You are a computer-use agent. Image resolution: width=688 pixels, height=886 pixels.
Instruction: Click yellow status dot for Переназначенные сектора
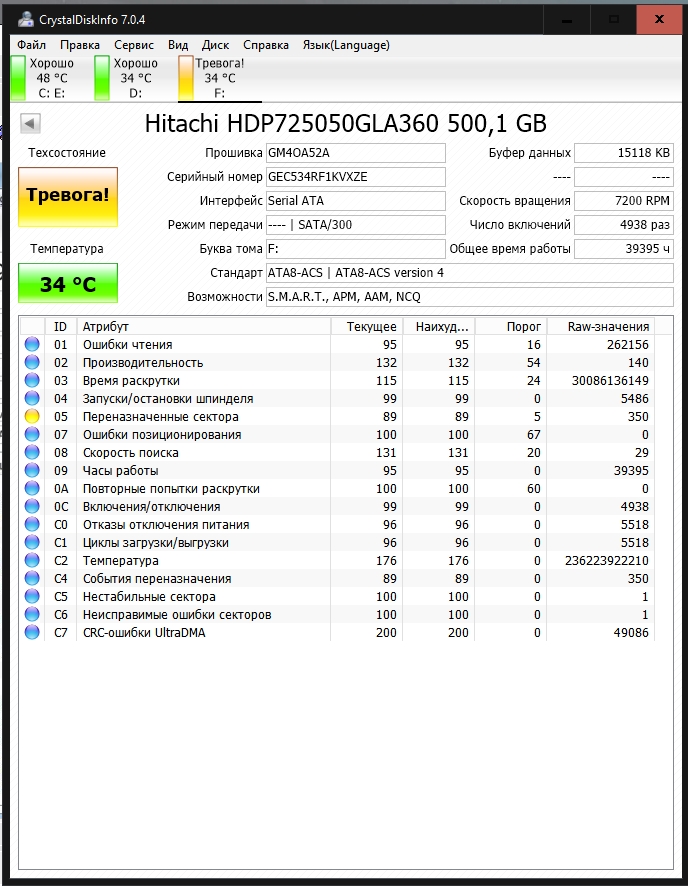tap(32, 417)
